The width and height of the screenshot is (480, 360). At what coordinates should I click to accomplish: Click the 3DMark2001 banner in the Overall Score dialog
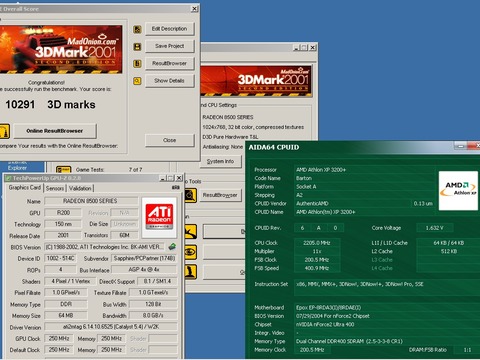click(x=61, y=49)
